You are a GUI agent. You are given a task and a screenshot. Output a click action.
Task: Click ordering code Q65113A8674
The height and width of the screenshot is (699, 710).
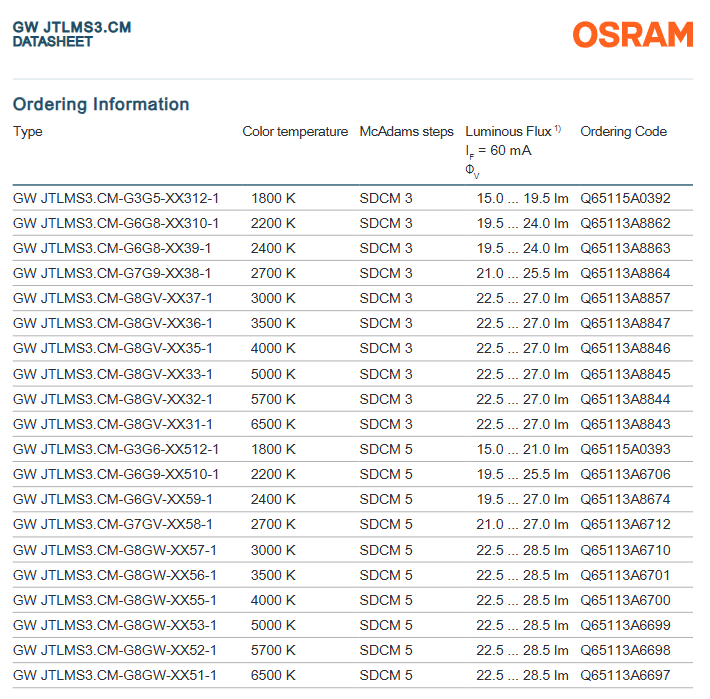[625, 499]
